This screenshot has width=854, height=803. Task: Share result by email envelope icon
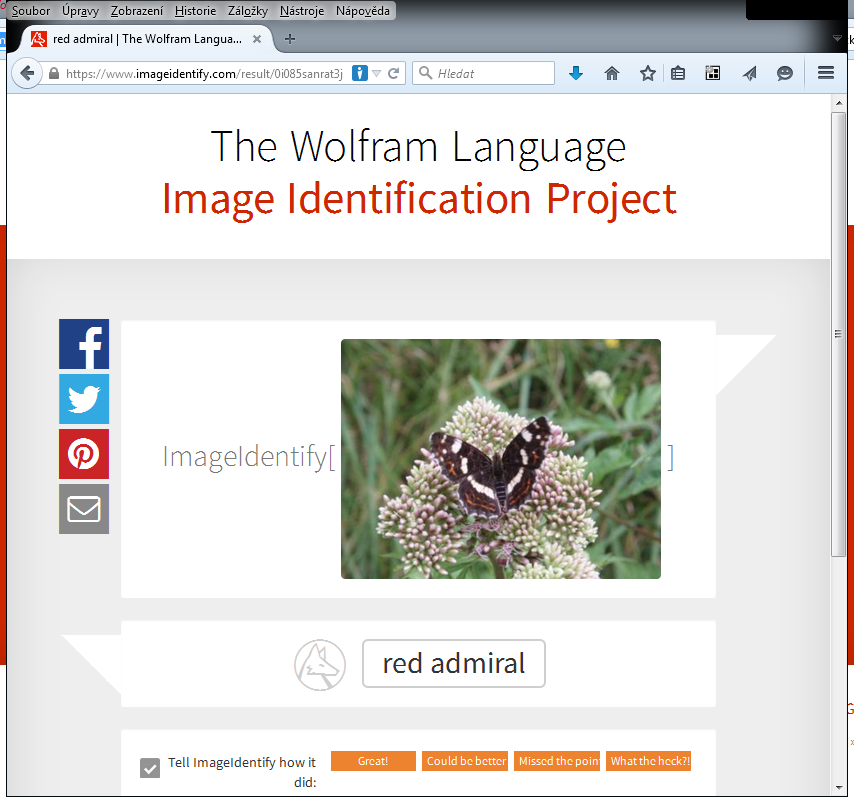pyautogui.click(x=84, y=509)
